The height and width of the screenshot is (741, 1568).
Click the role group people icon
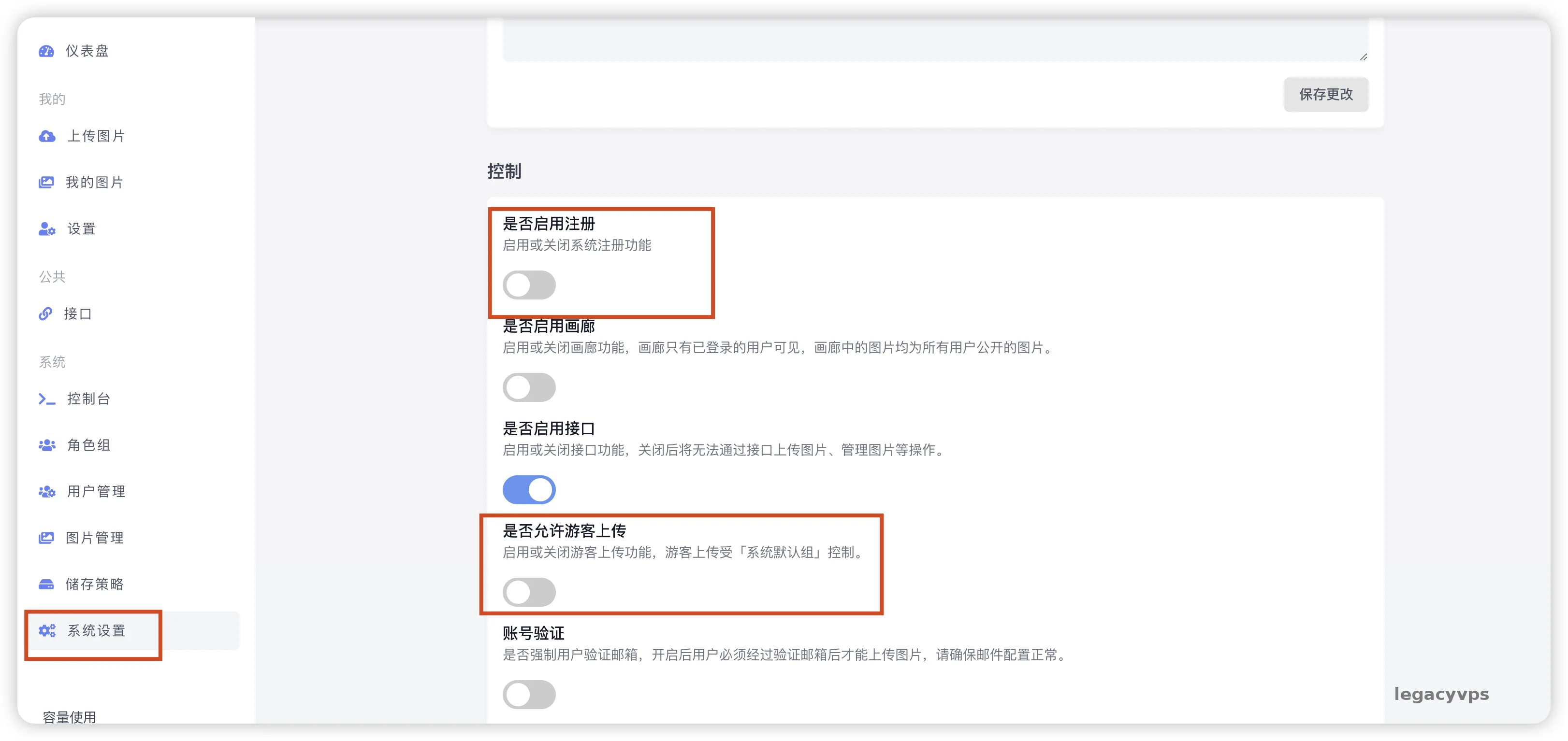[x=47, y=445]
